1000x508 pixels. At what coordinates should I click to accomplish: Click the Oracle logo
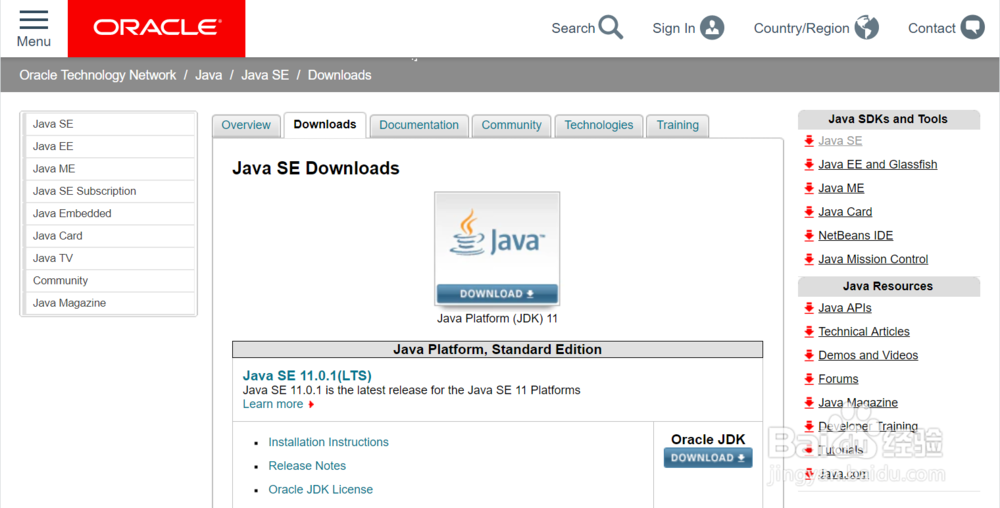pyautogui.click(x=156, y=27)
